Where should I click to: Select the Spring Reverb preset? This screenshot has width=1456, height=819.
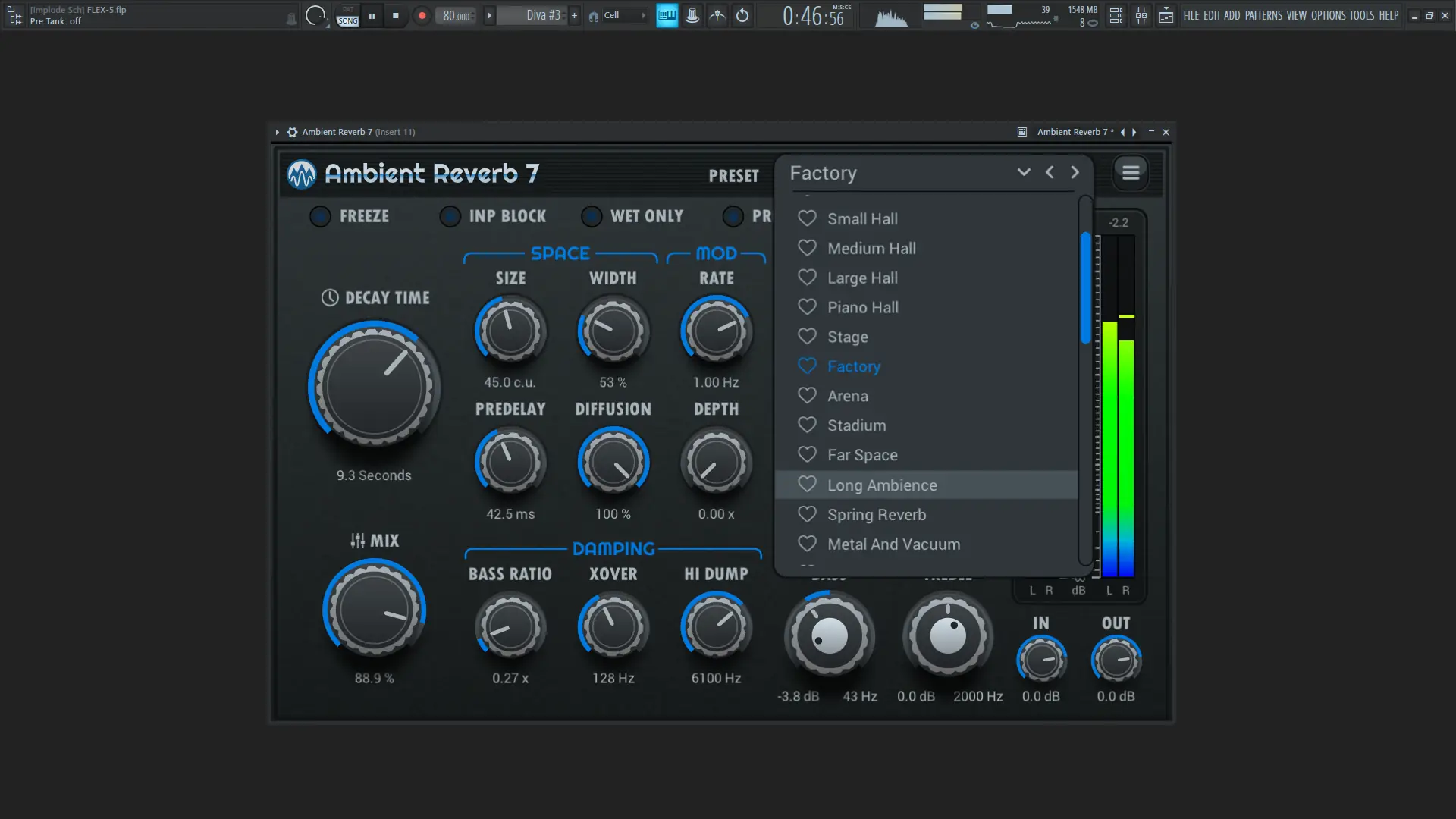(x=876, y=515)
